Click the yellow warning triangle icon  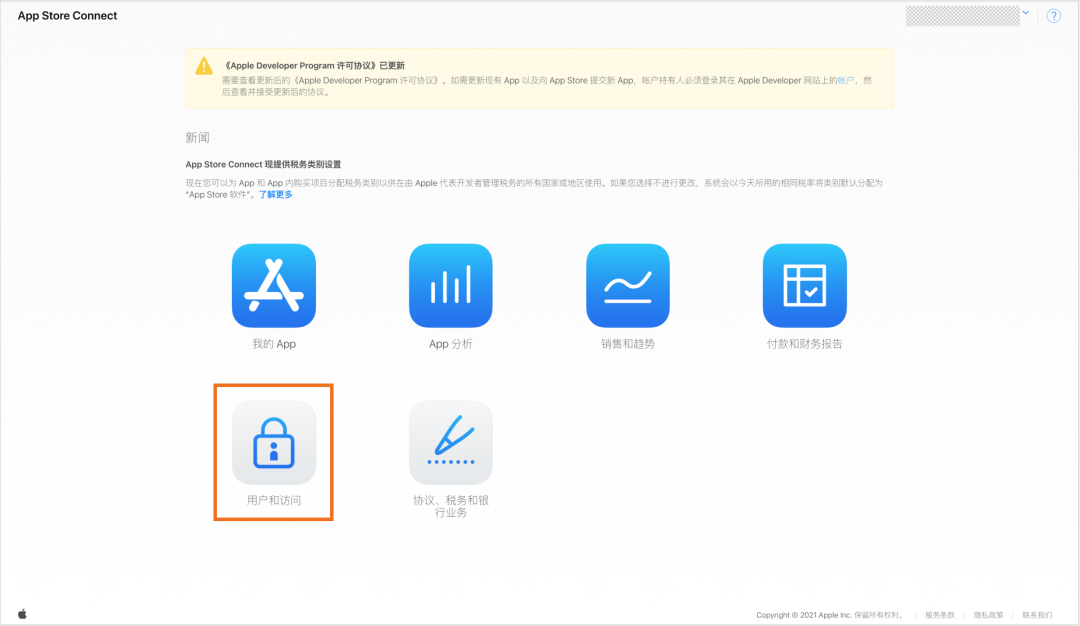click(x=204, y=66)
